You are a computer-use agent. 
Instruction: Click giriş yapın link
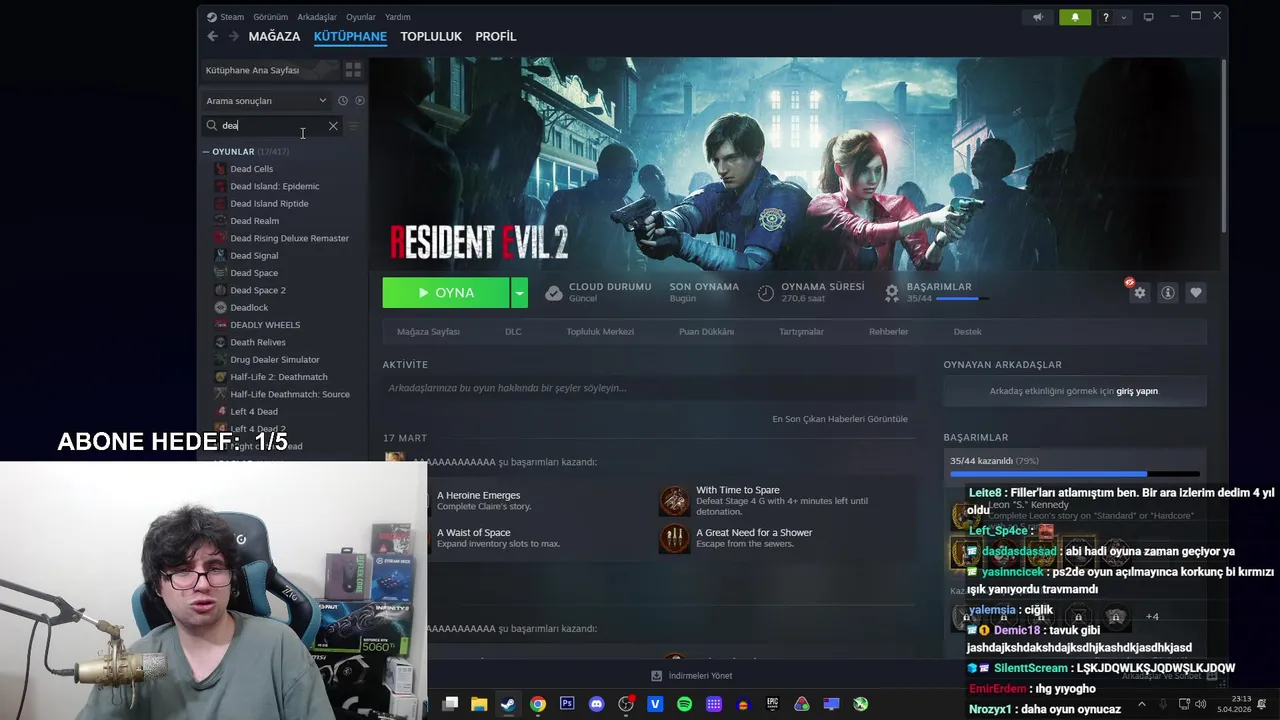[1137, 391]
